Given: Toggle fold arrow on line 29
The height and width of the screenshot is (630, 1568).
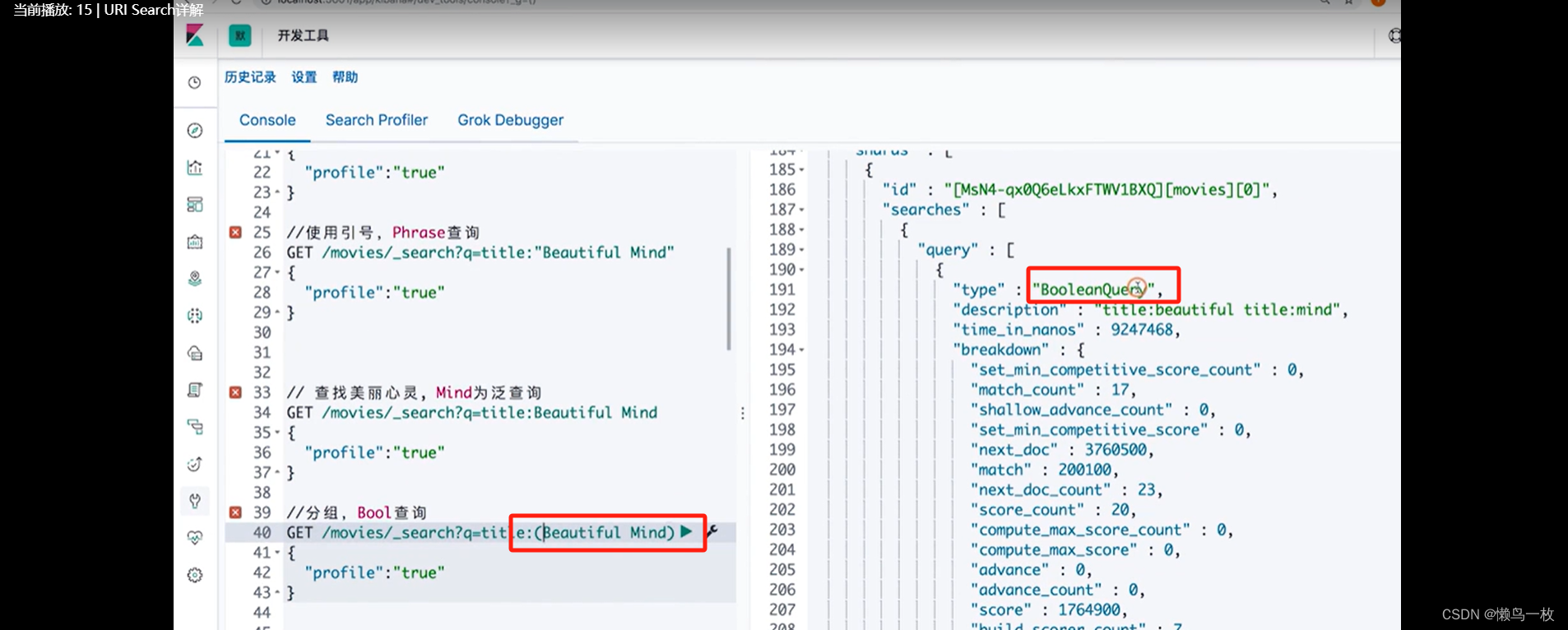Looking at the screenshot, I should click(x=277, y=313).
